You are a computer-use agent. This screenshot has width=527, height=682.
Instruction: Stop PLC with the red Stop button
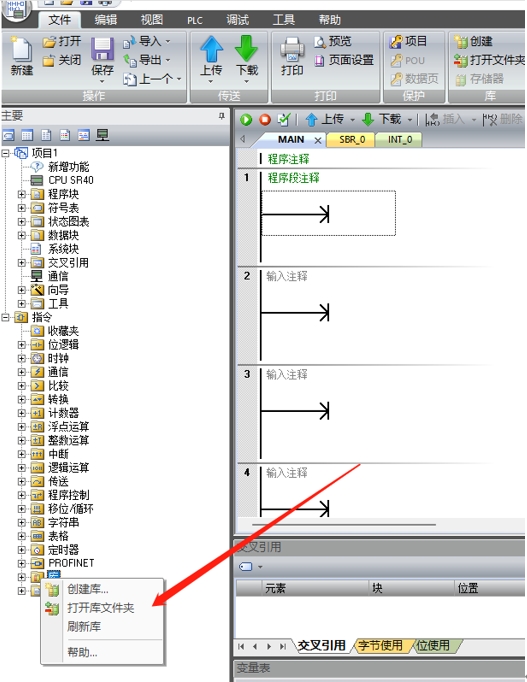[265, 120]
